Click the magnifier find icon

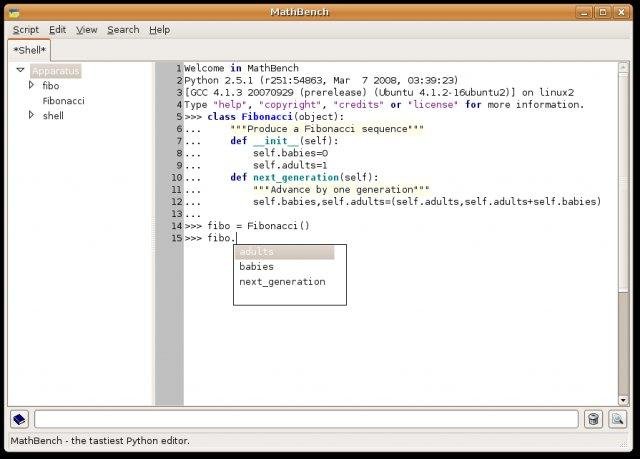[618, 419]
